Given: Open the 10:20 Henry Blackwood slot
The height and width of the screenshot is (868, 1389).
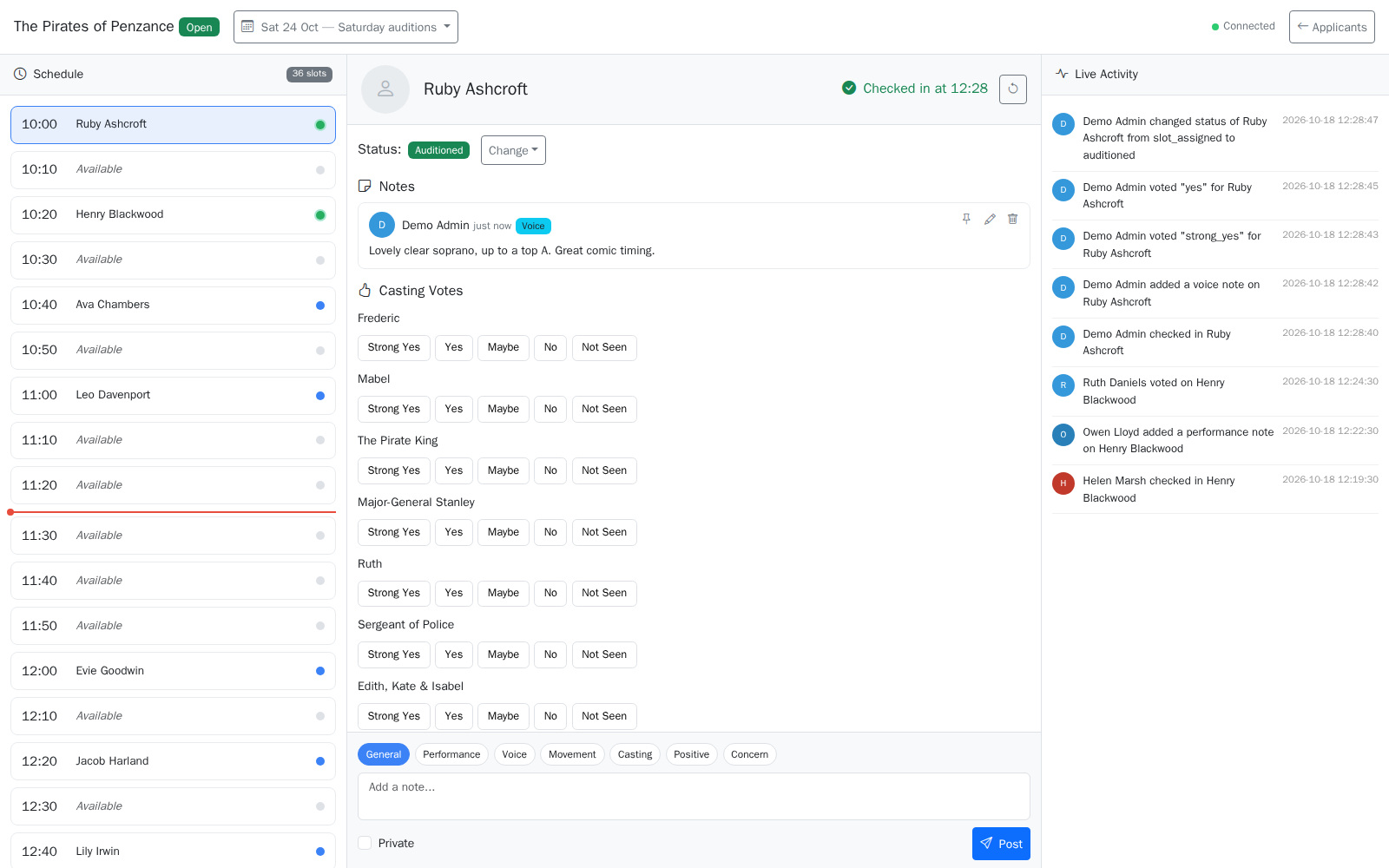Looking at the screenshot, I should click(x=173, y=215).
